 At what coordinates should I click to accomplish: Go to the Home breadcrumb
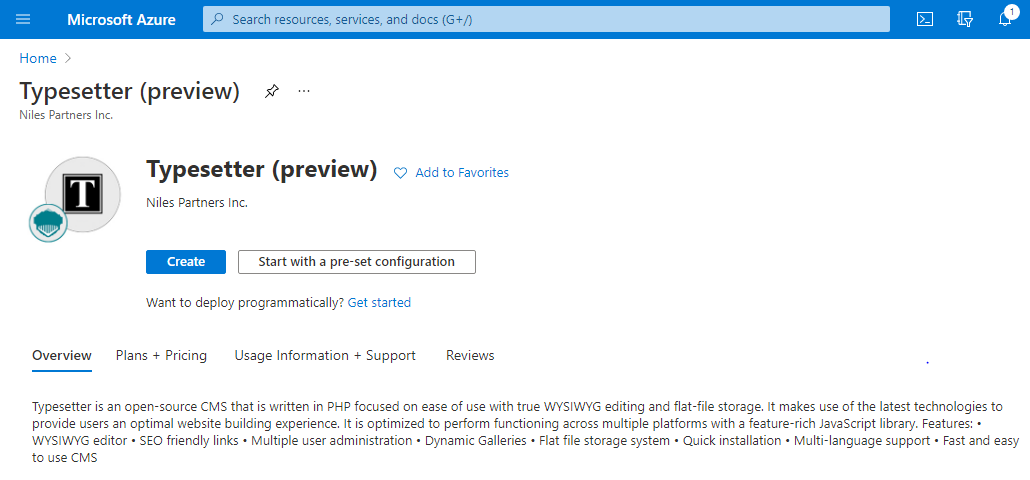(38, 58)
